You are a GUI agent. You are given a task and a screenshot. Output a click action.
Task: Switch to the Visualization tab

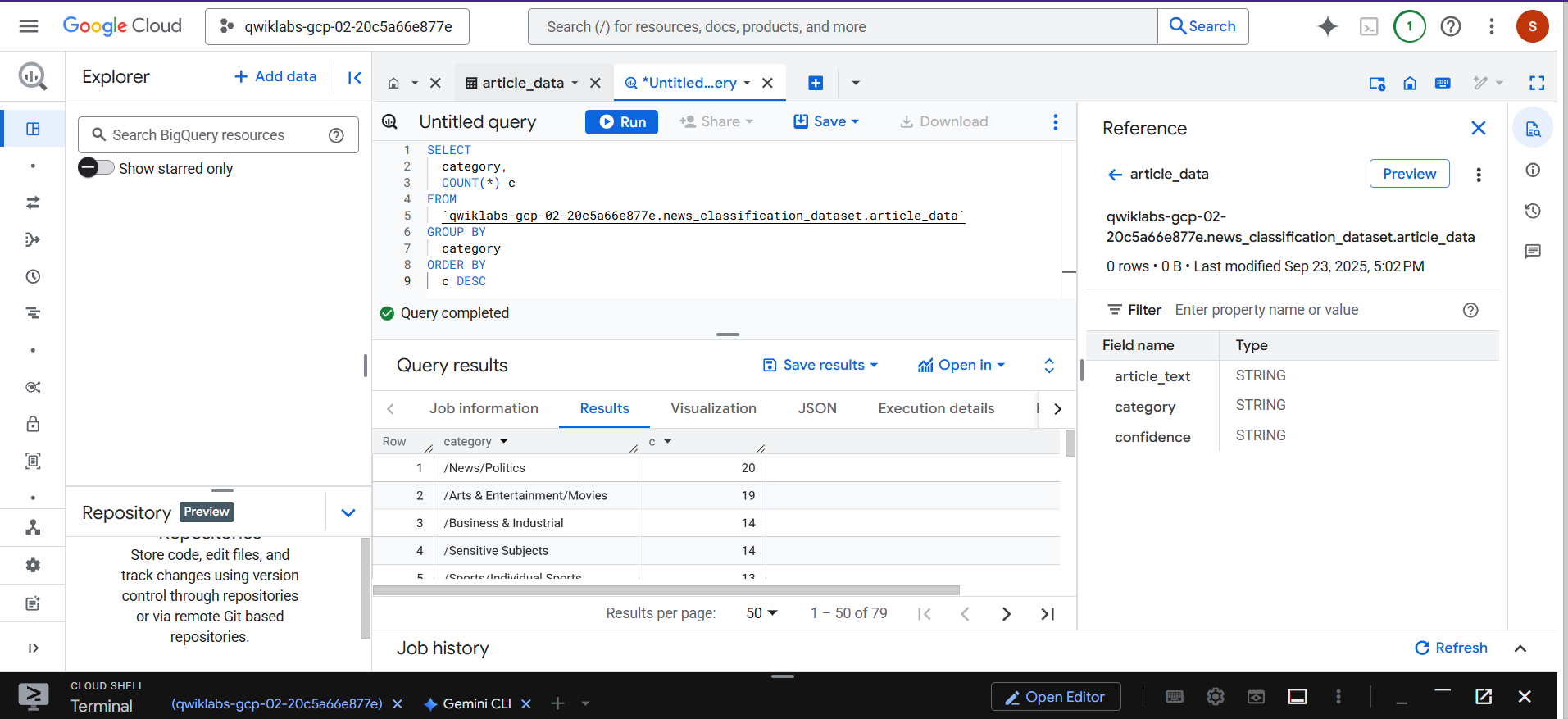(713, 408)
